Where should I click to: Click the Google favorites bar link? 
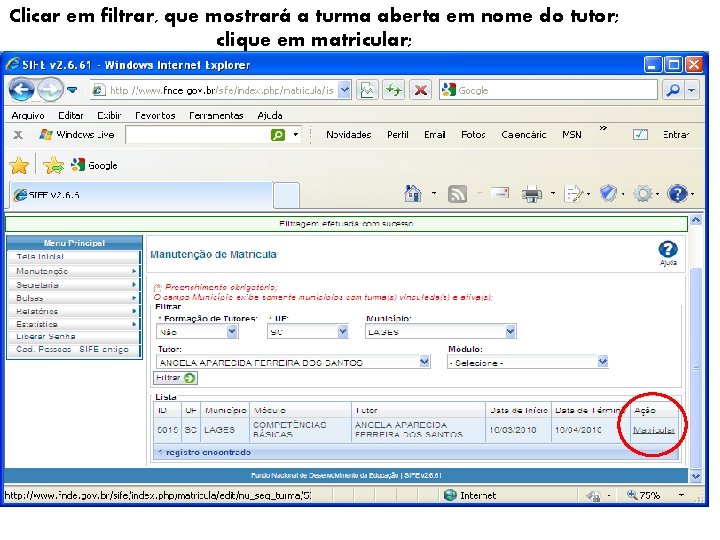(94, 165)
